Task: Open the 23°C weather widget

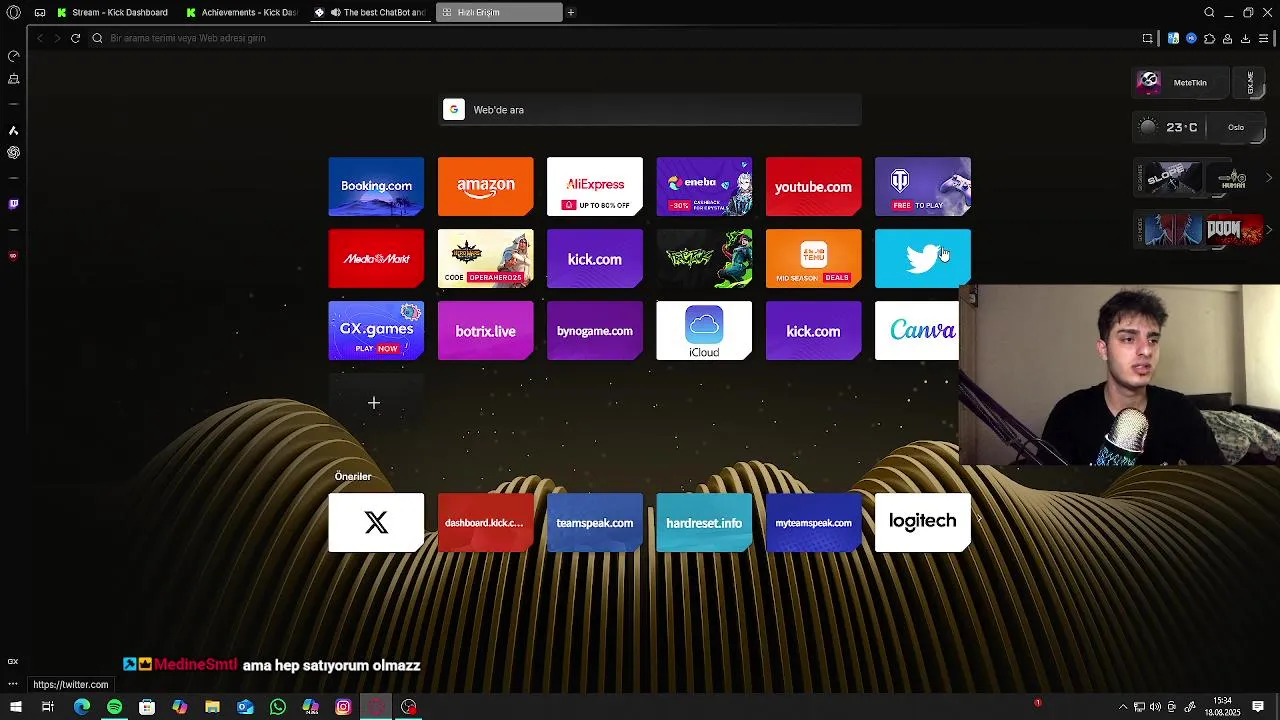Action: 1170,127
